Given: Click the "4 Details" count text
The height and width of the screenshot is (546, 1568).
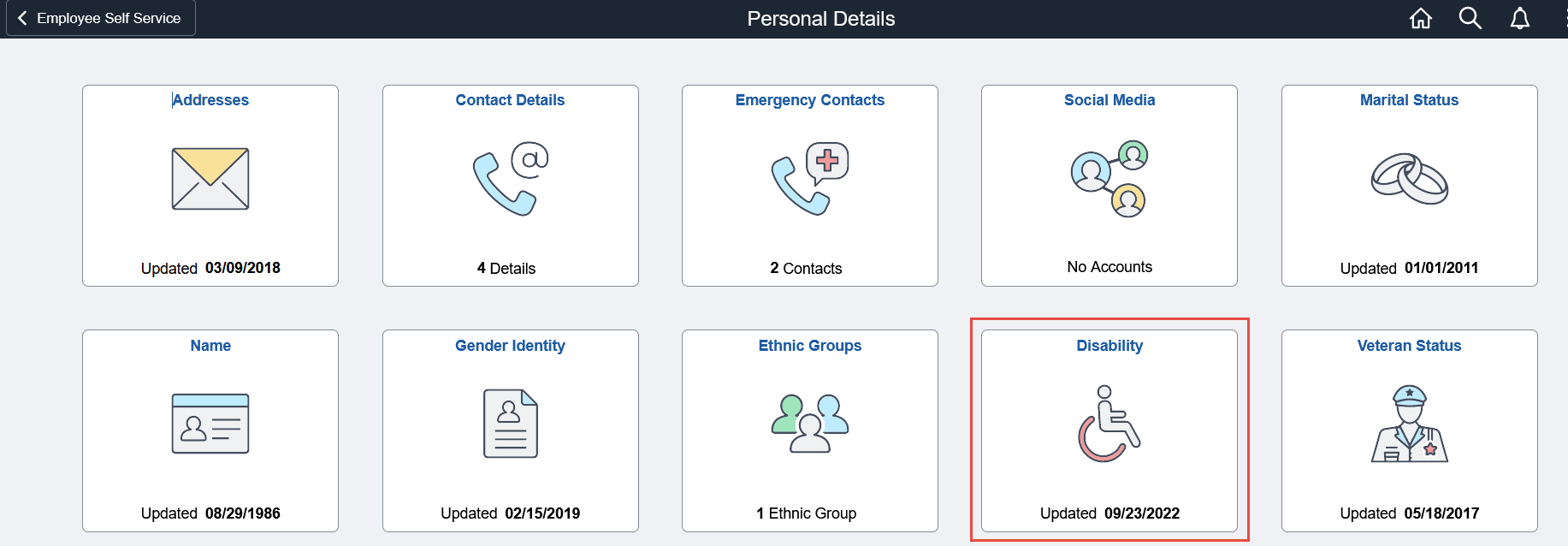Looking at the screenshot, I should pyautogui.click(x=506, y=269).
